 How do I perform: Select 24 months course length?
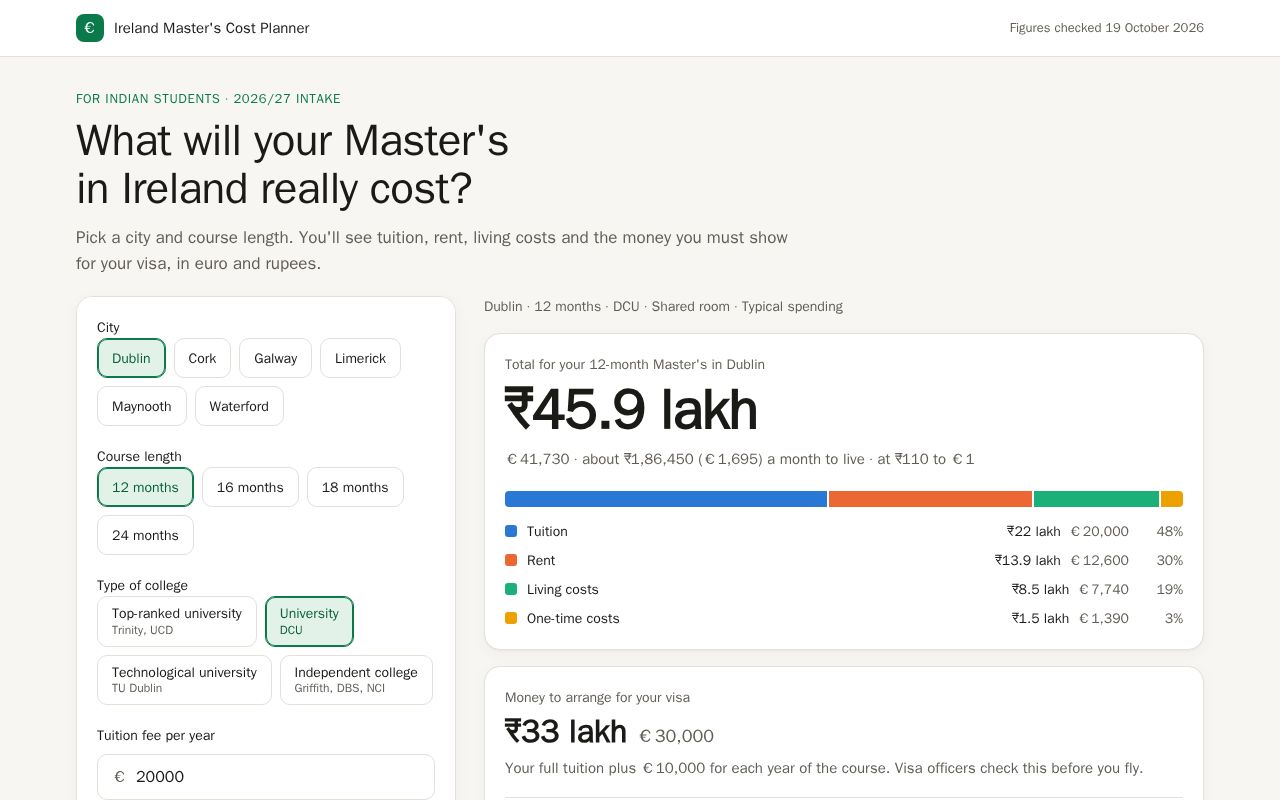pos(145,535)
